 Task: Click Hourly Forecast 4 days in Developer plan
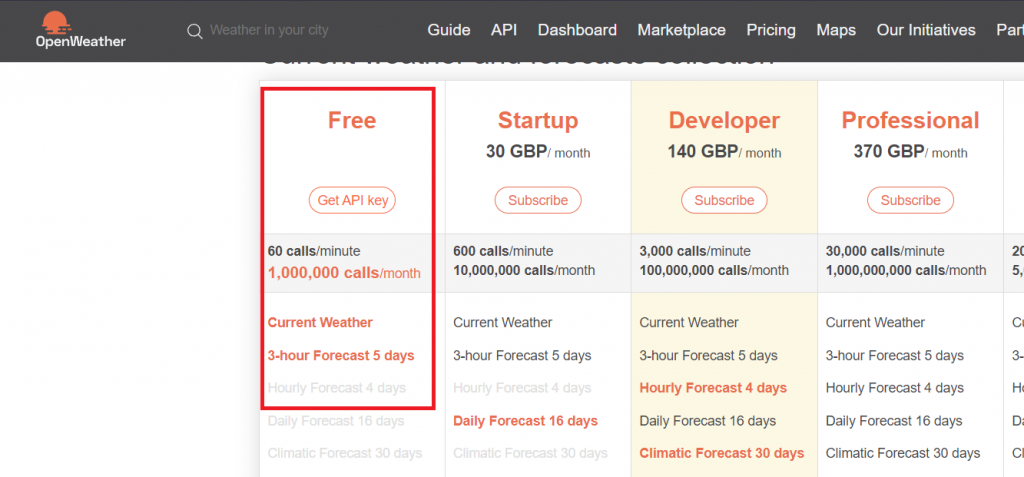click(713, 387)
